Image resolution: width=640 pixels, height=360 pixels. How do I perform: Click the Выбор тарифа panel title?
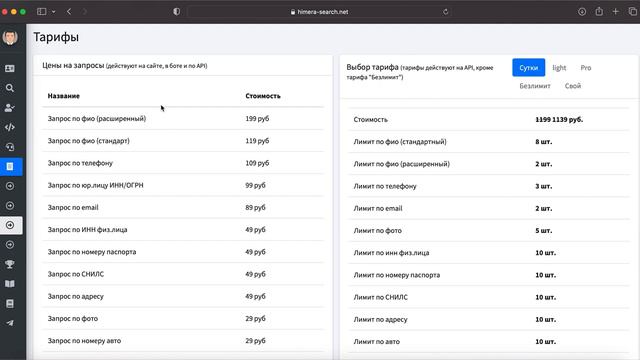[x=372, y=67]
